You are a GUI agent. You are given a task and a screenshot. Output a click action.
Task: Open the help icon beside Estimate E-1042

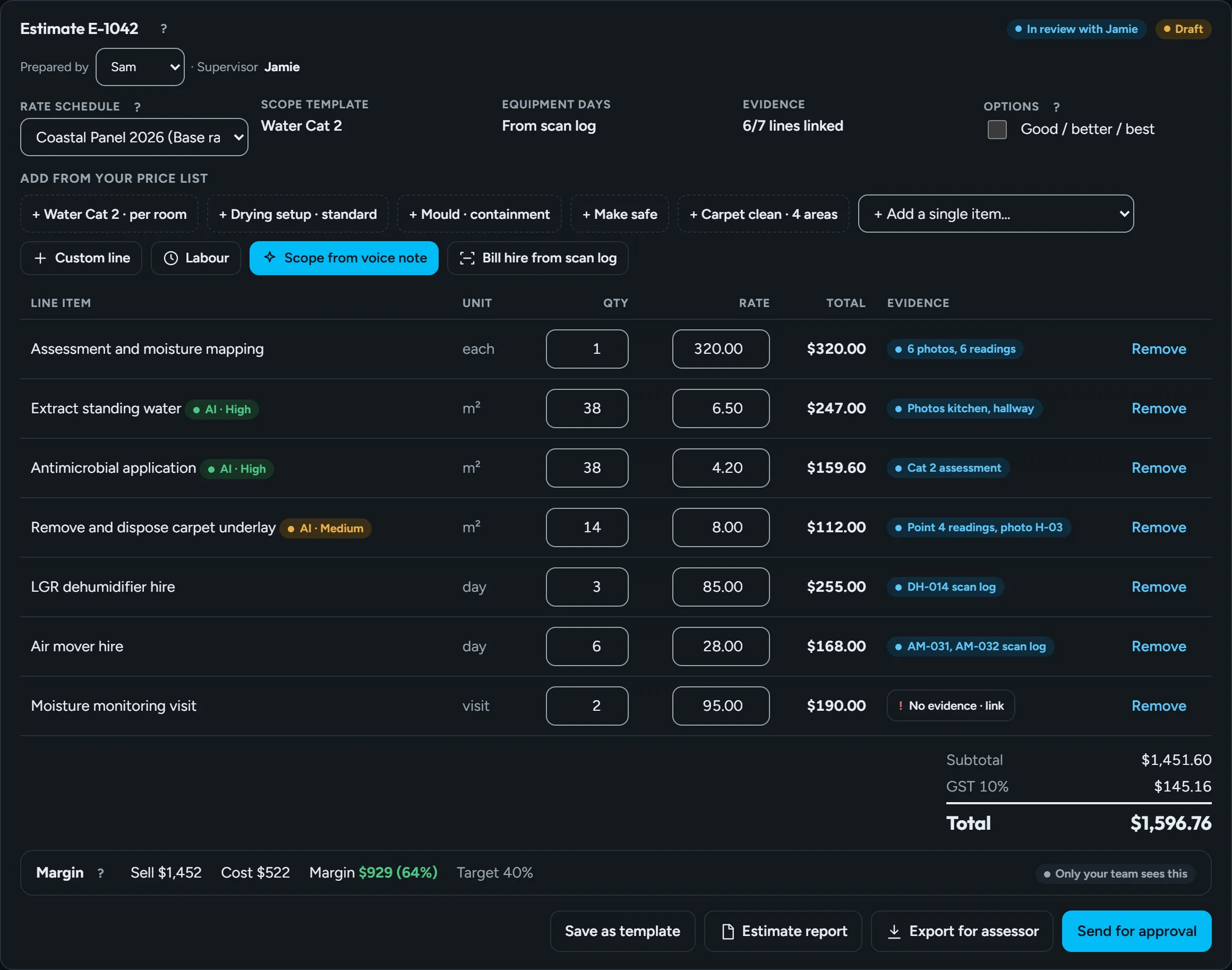point(164,28)
